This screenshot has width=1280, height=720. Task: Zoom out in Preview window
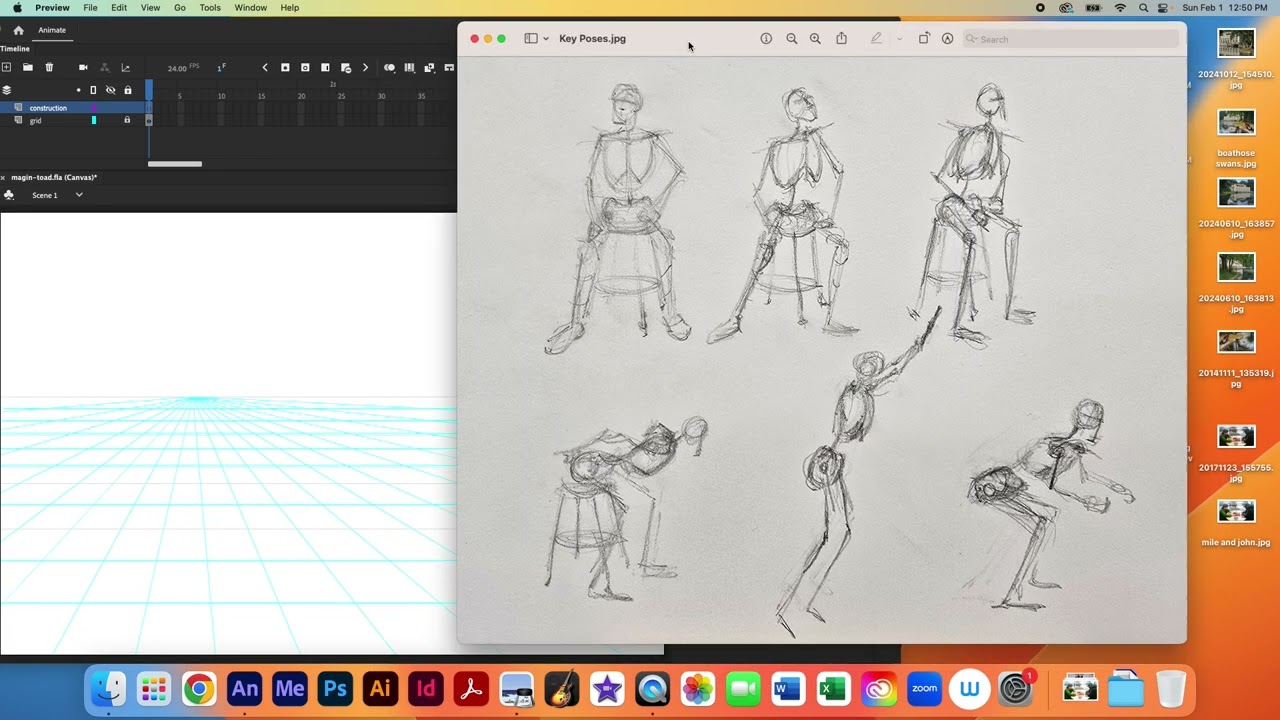point(792,39)
